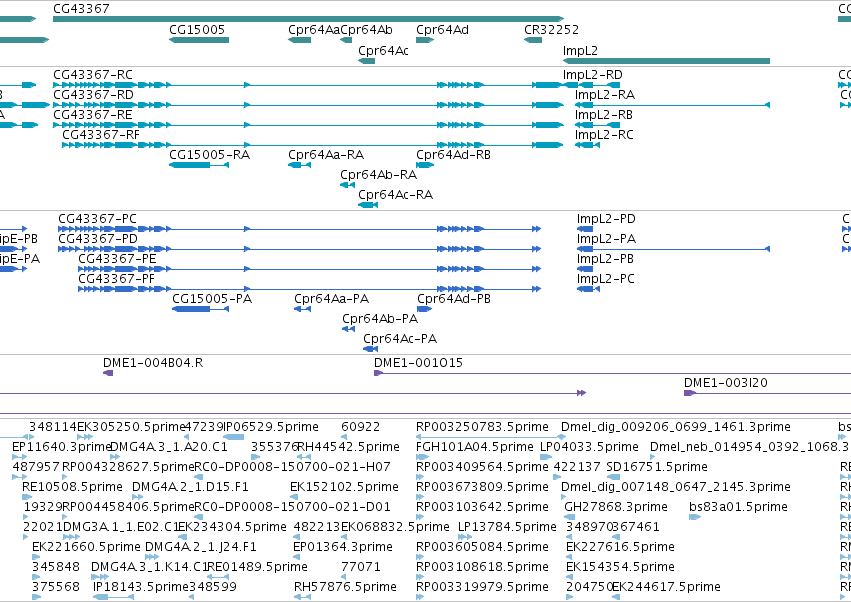This screenshot has height=602, width=851.
Task: Open the ImpL2-RC transcript
Action: tap(587, 145)
